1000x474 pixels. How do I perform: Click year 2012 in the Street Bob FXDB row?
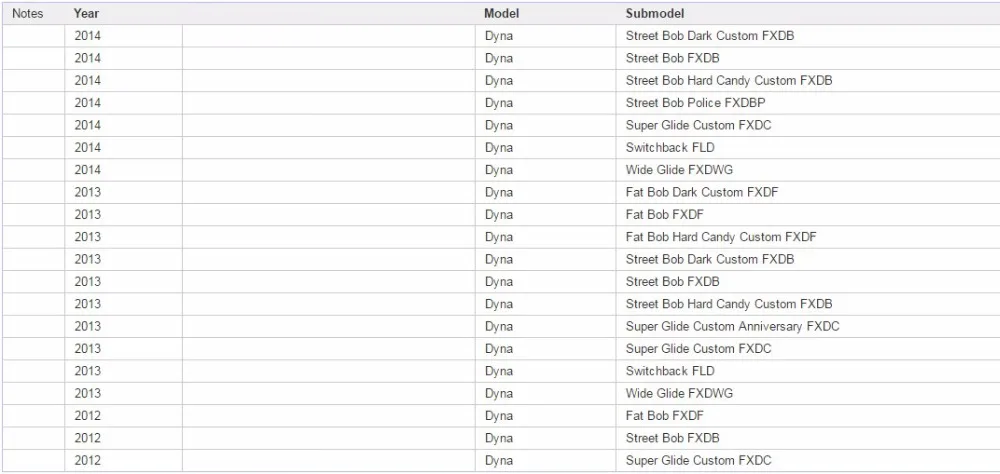point(87,438)
